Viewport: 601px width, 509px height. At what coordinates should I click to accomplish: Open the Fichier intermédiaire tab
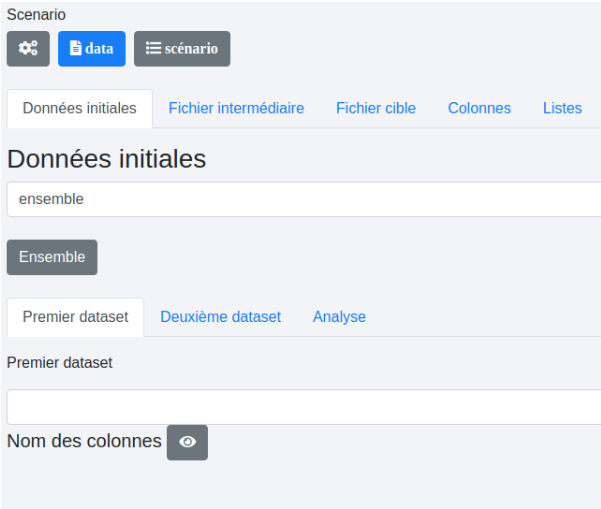(x=236, y=108)
